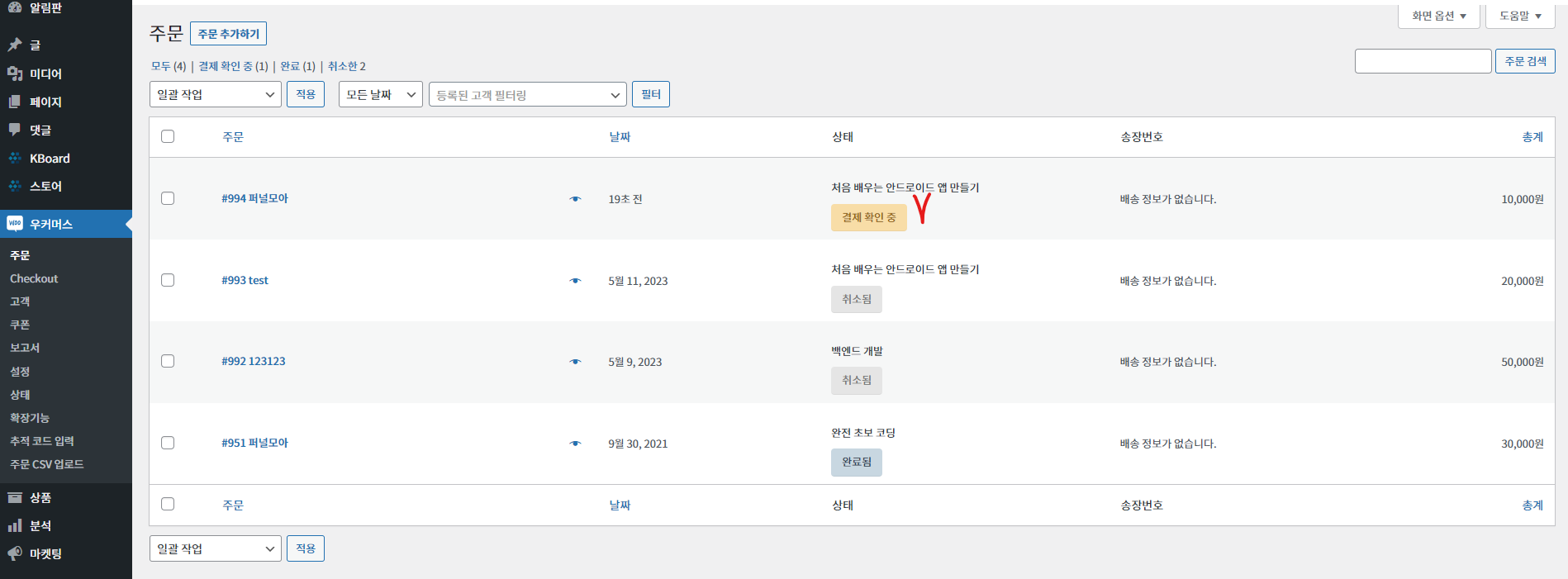Open the top 일괄 작업 dropdown
The image size is (1568, 579).
[x=216, y=94]
